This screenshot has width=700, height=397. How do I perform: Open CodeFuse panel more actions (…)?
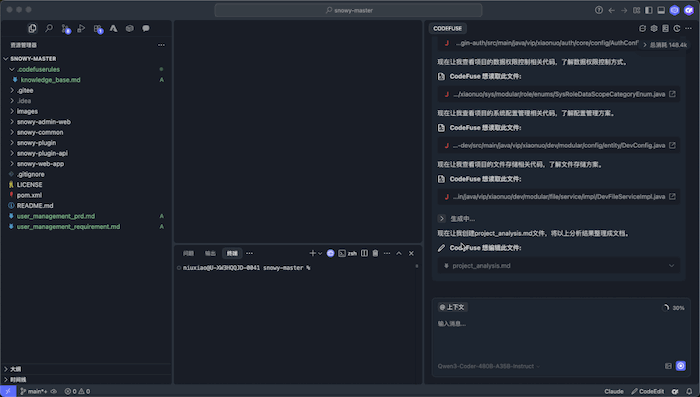[x=688, y=28]
